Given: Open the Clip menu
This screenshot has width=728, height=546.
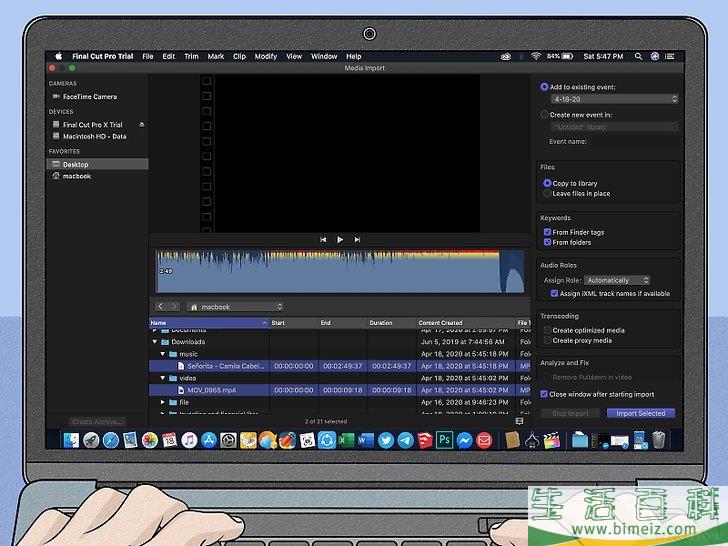Looking at the screenshot, I should 239,56.
